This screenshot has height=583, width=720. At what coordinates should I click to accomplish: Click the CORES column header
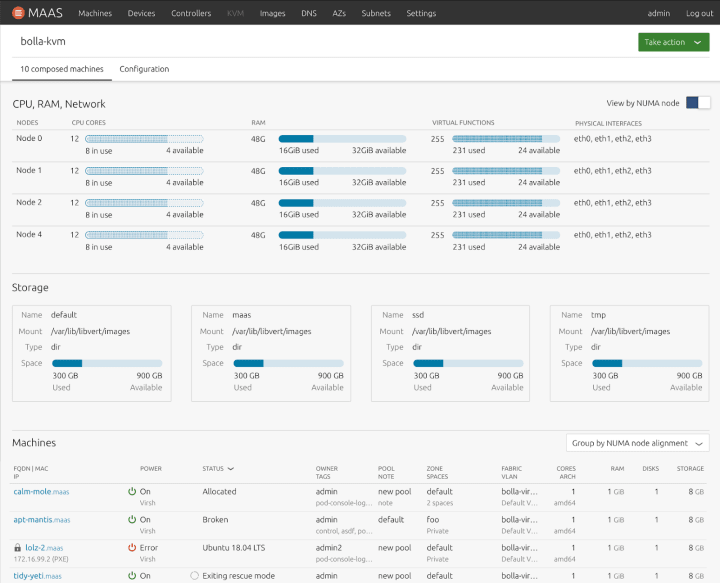566,469
